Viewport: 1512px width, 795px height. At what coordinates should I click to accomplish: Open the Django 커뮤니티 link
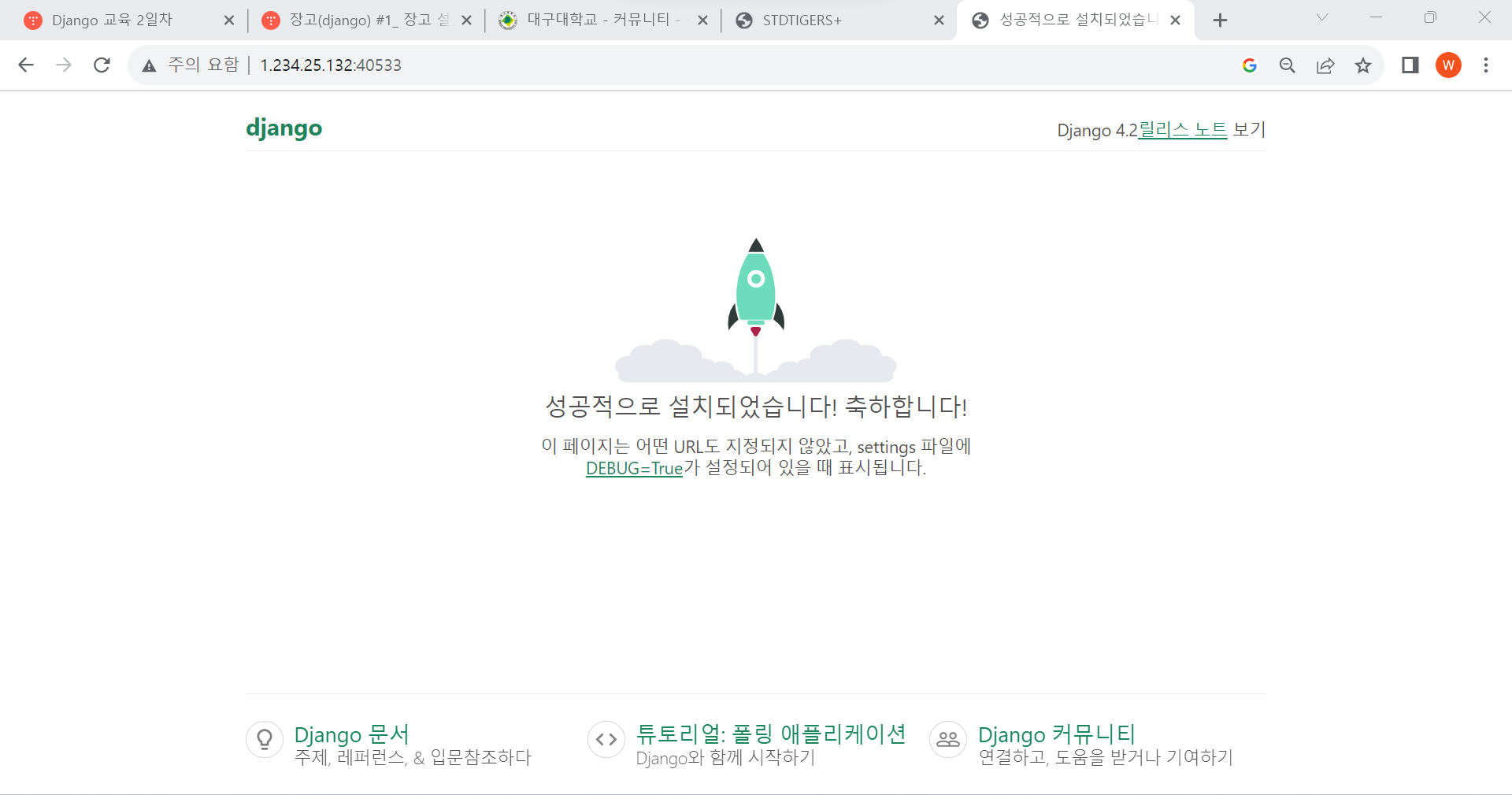click(x=1057, y=734)
